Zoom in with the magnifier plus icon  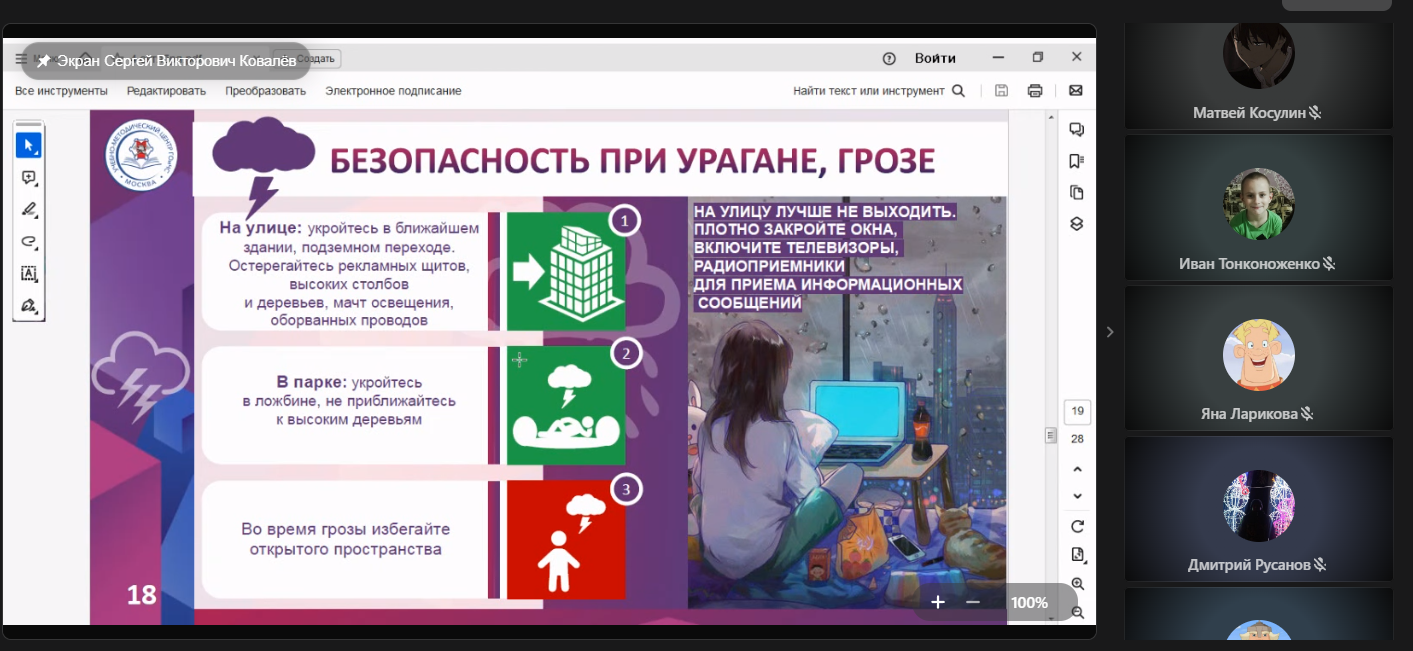[1077, 584]
